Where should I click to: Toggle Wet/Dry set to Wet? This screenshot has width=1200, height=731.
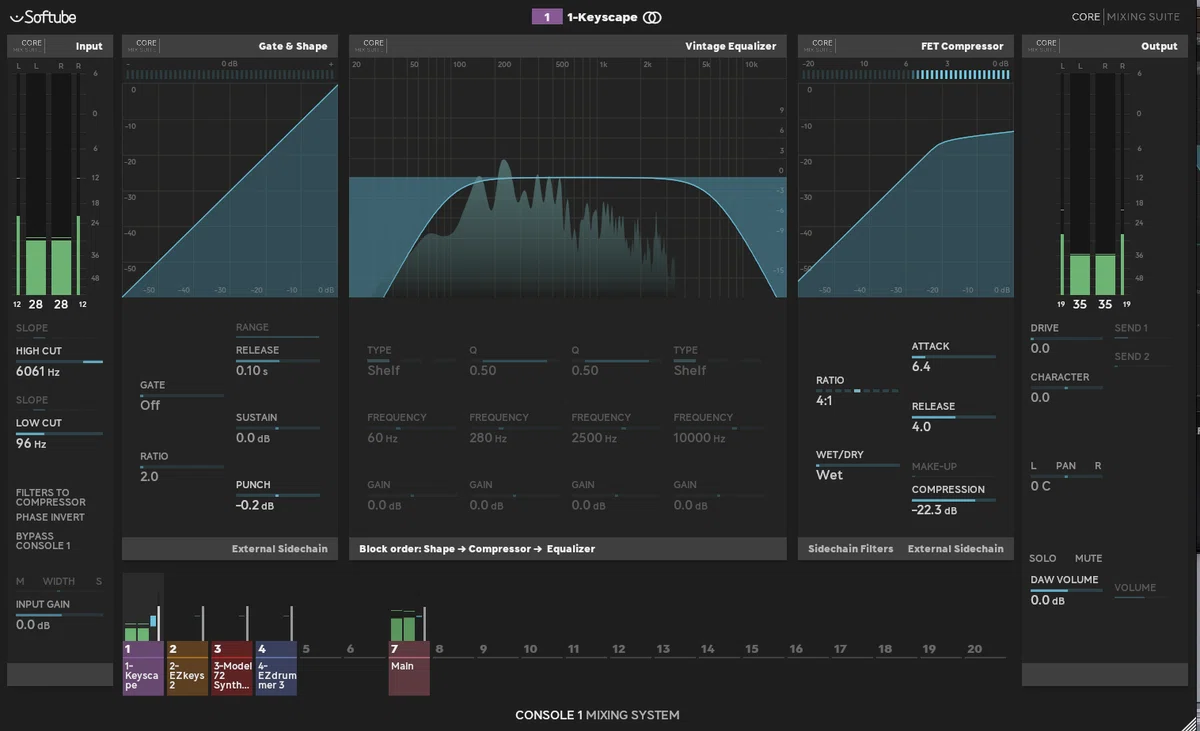tap(829, 475)
